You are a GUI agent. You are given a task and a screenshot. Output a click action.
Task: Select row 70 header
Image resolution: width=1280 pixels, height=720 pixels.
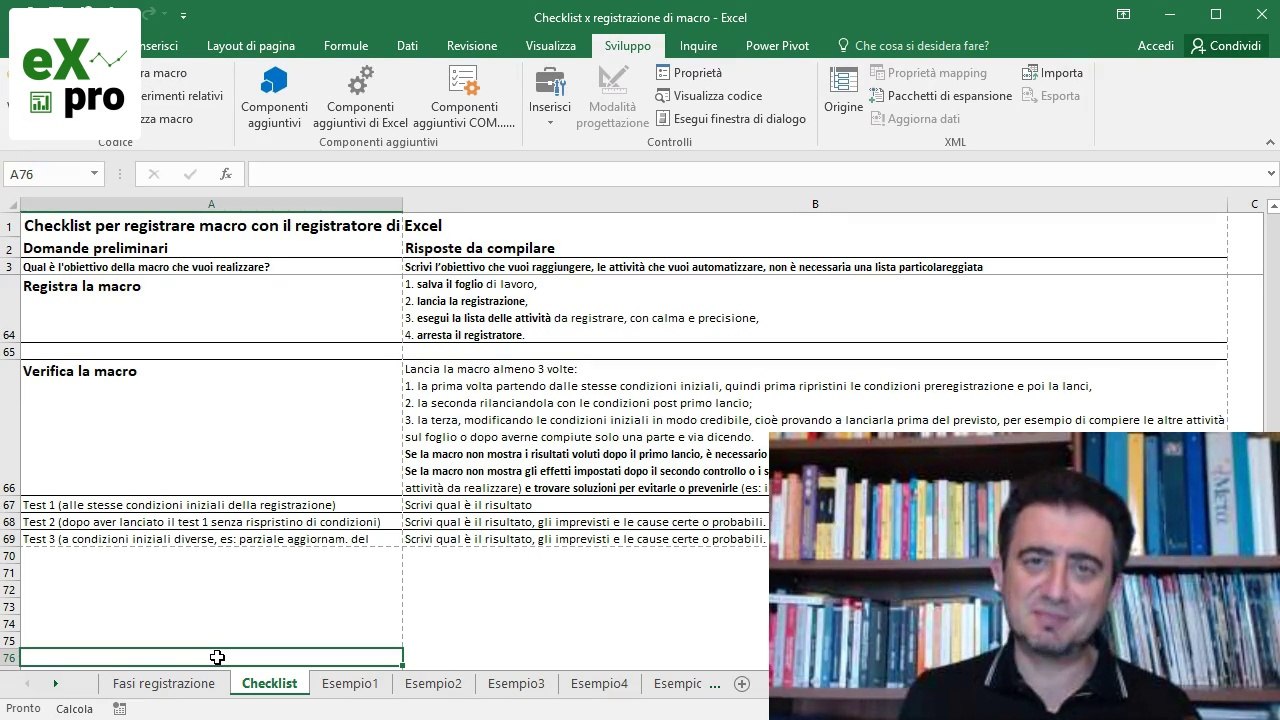pos(10,556)
